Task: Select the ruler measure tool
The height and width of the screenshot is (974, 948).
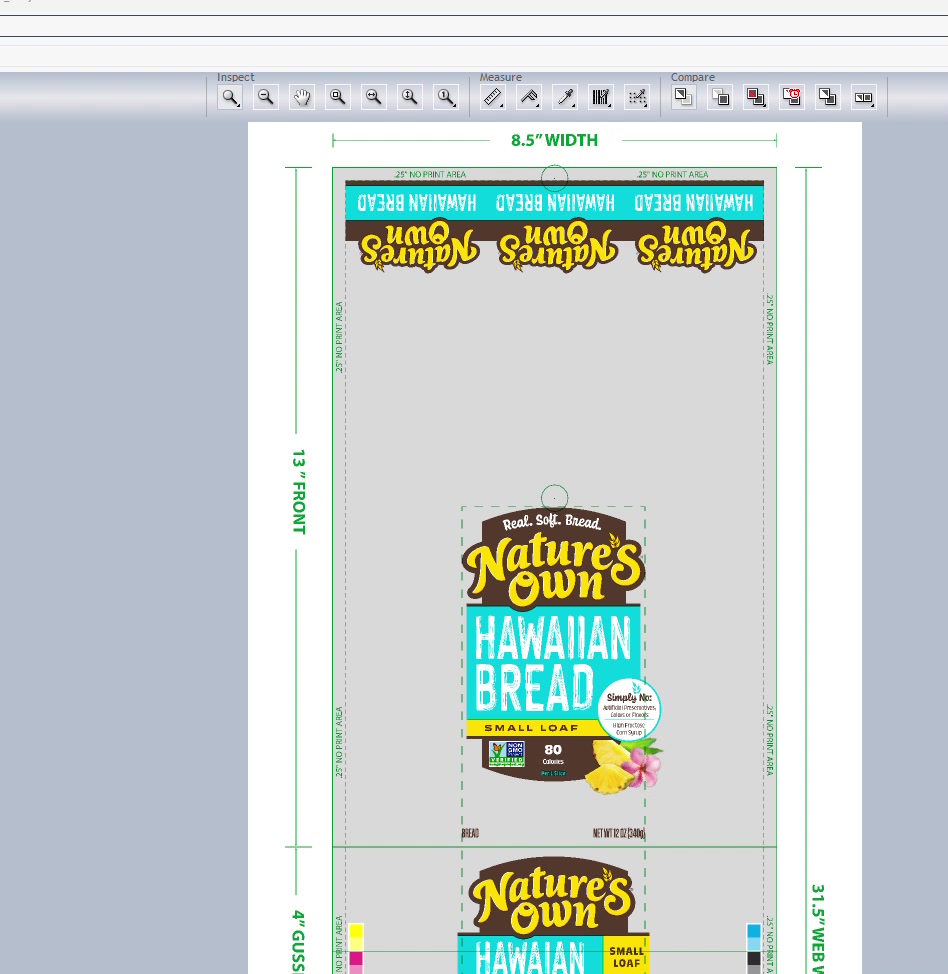Action: pyautogui.click(x=492, y=97)
